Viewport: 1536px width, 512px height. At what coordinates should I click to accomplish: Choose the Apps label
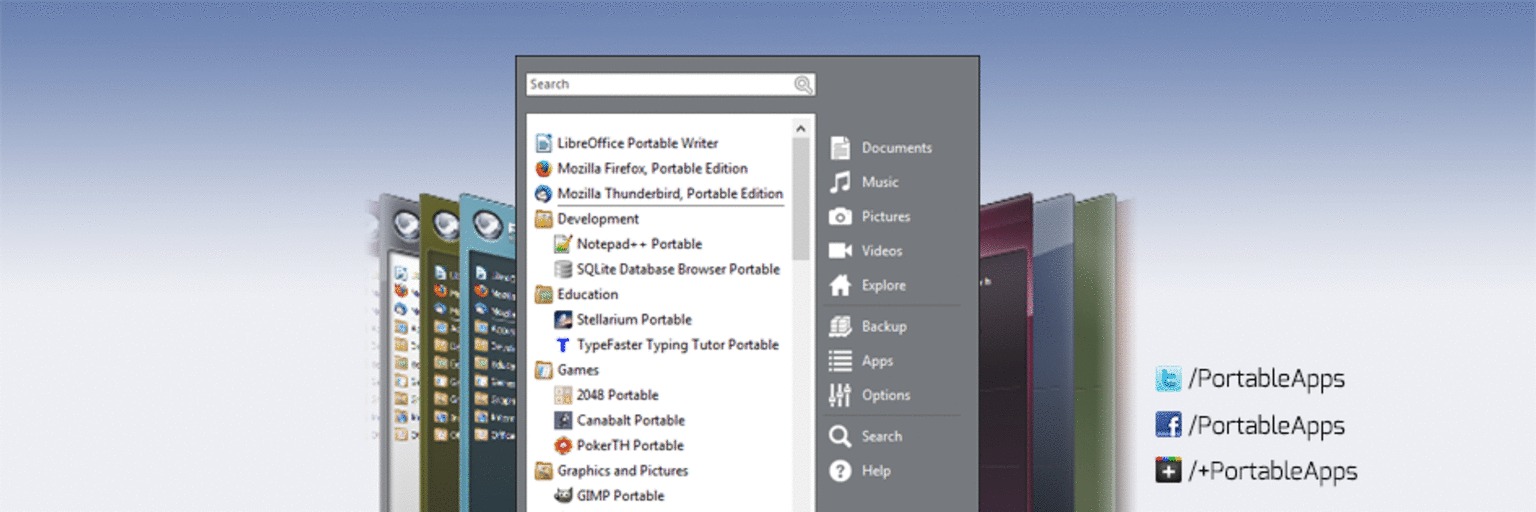(878, 361)
